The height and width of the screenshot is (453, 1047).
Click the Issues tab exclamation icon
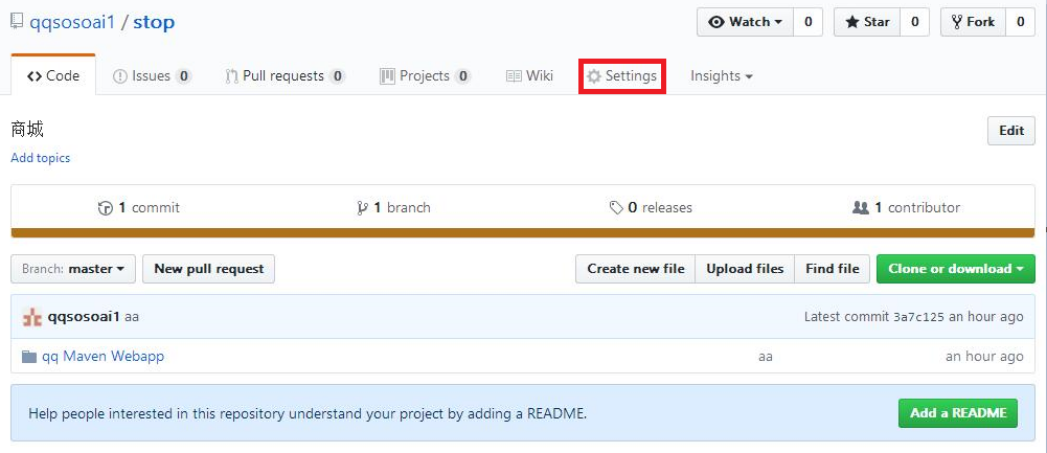click(120, 76)
